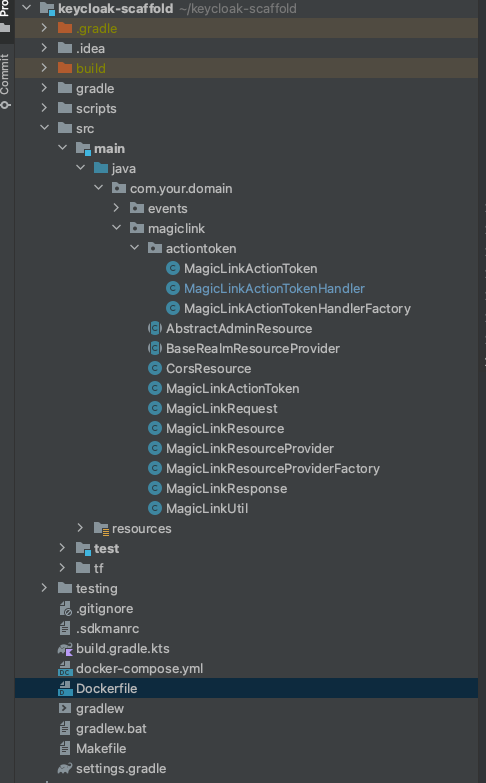Viewport: 486px width, 783px height.
Task: Collapse the actiontoken package
Action: click(134, 248)
